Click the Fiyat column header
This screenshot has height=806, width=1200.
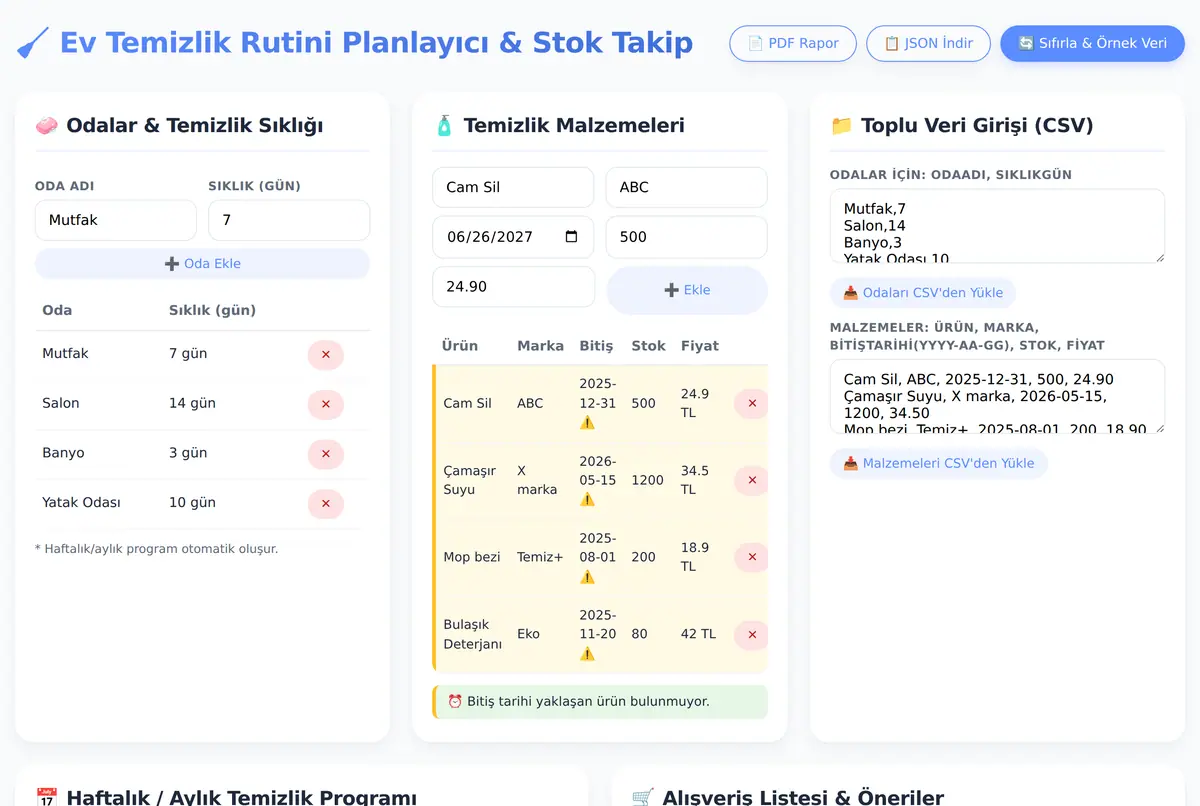coord(699,346)
